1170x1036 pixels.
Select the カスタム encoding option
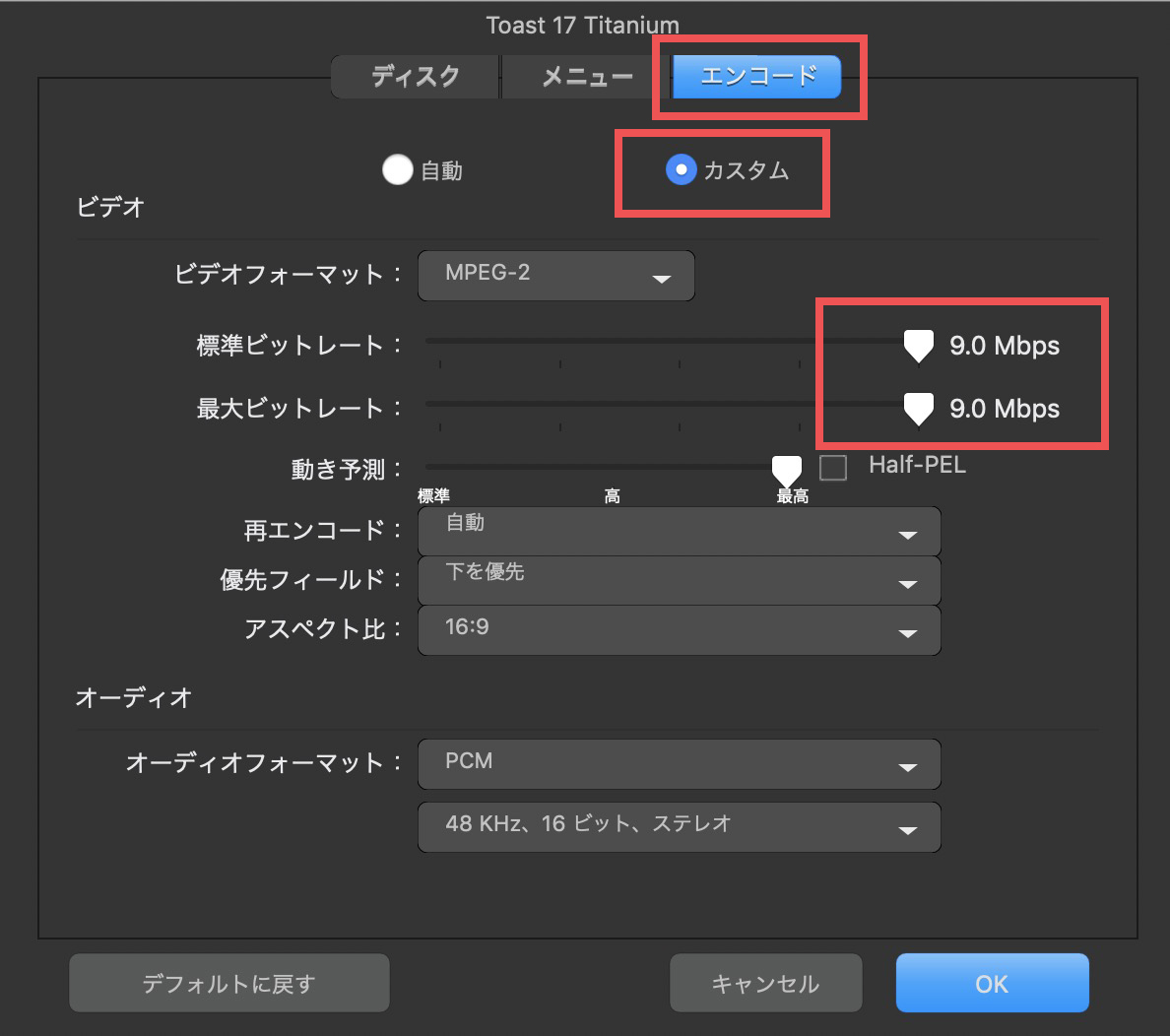[x=682, y=169]
